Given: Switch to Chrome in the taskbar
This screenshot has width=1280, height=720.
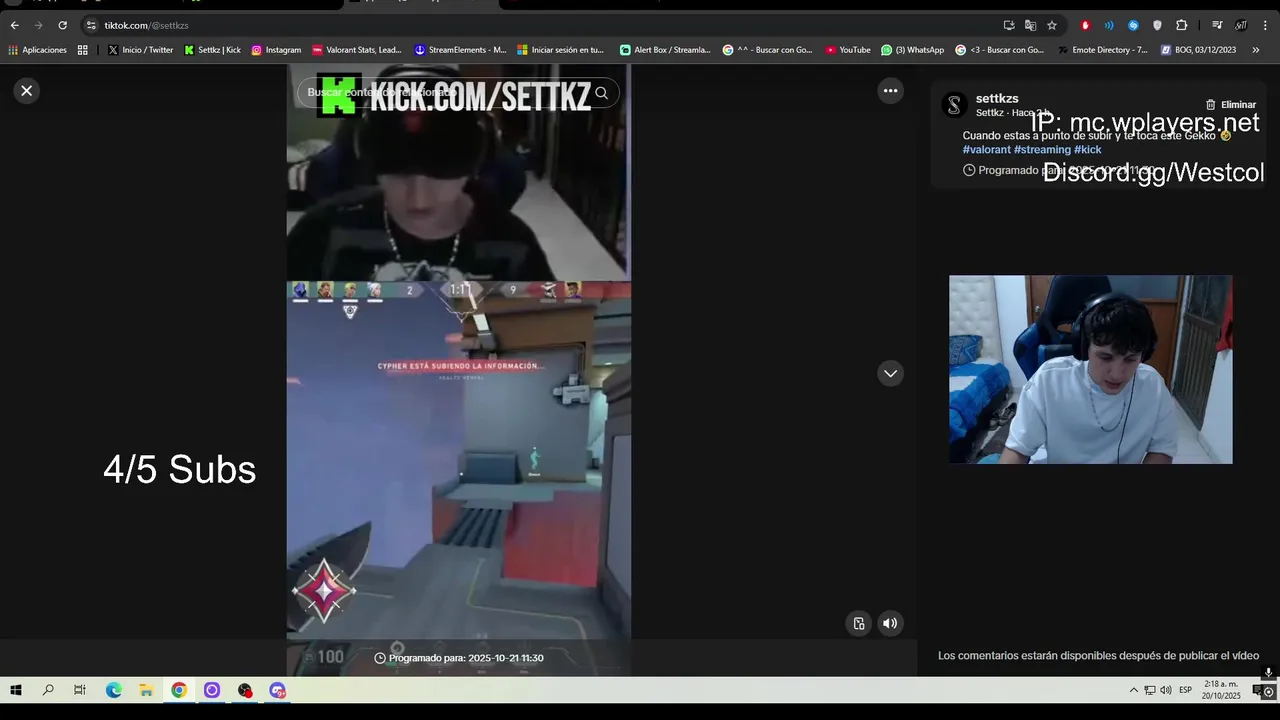Looking at the screenshot, I should click(x=179, y=690).
